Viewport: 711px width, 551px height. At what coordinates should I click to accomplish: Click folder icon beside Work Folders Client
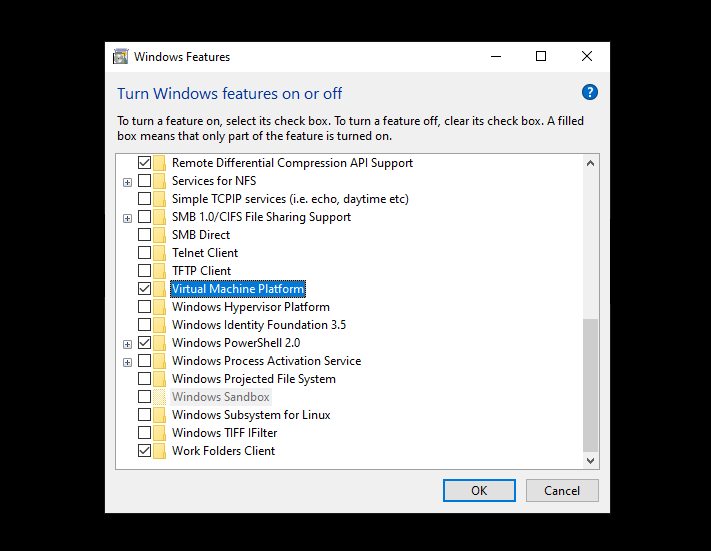pyautogui.click(x=159, y=451)
